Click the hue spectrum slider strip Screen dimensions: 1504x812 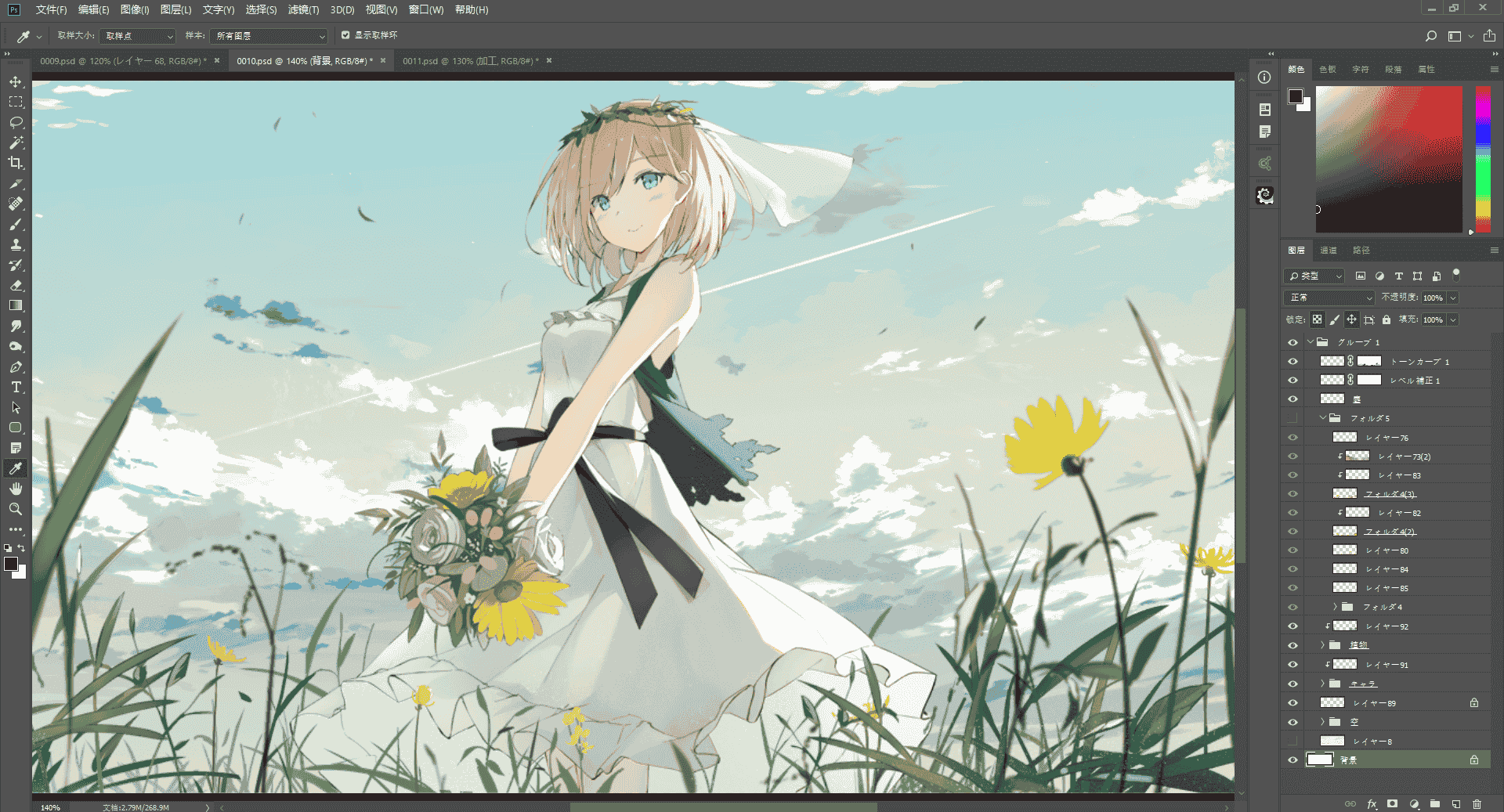pos(1483,159)
